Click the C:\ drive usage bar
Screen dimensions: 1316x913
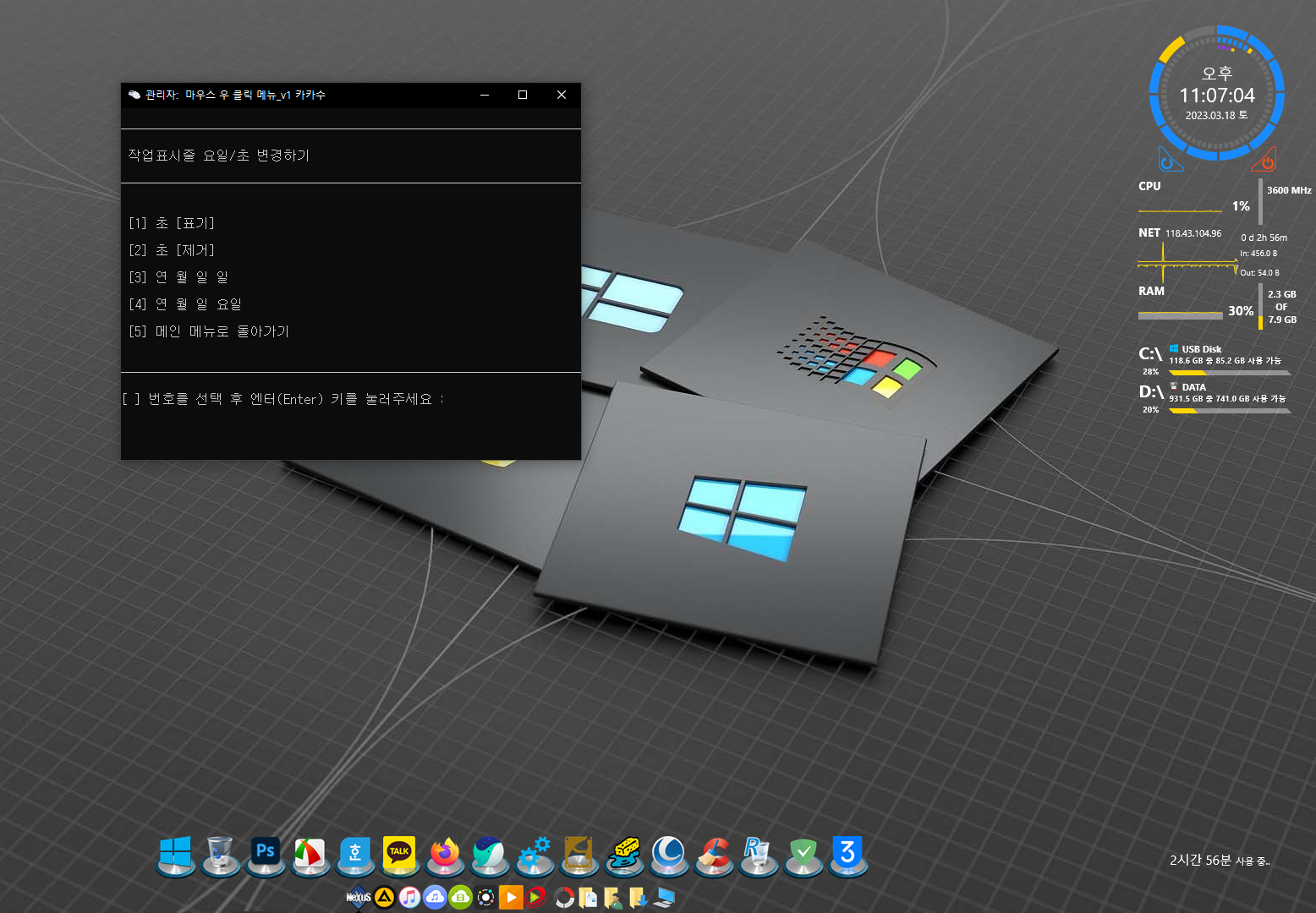point(1230,372)
